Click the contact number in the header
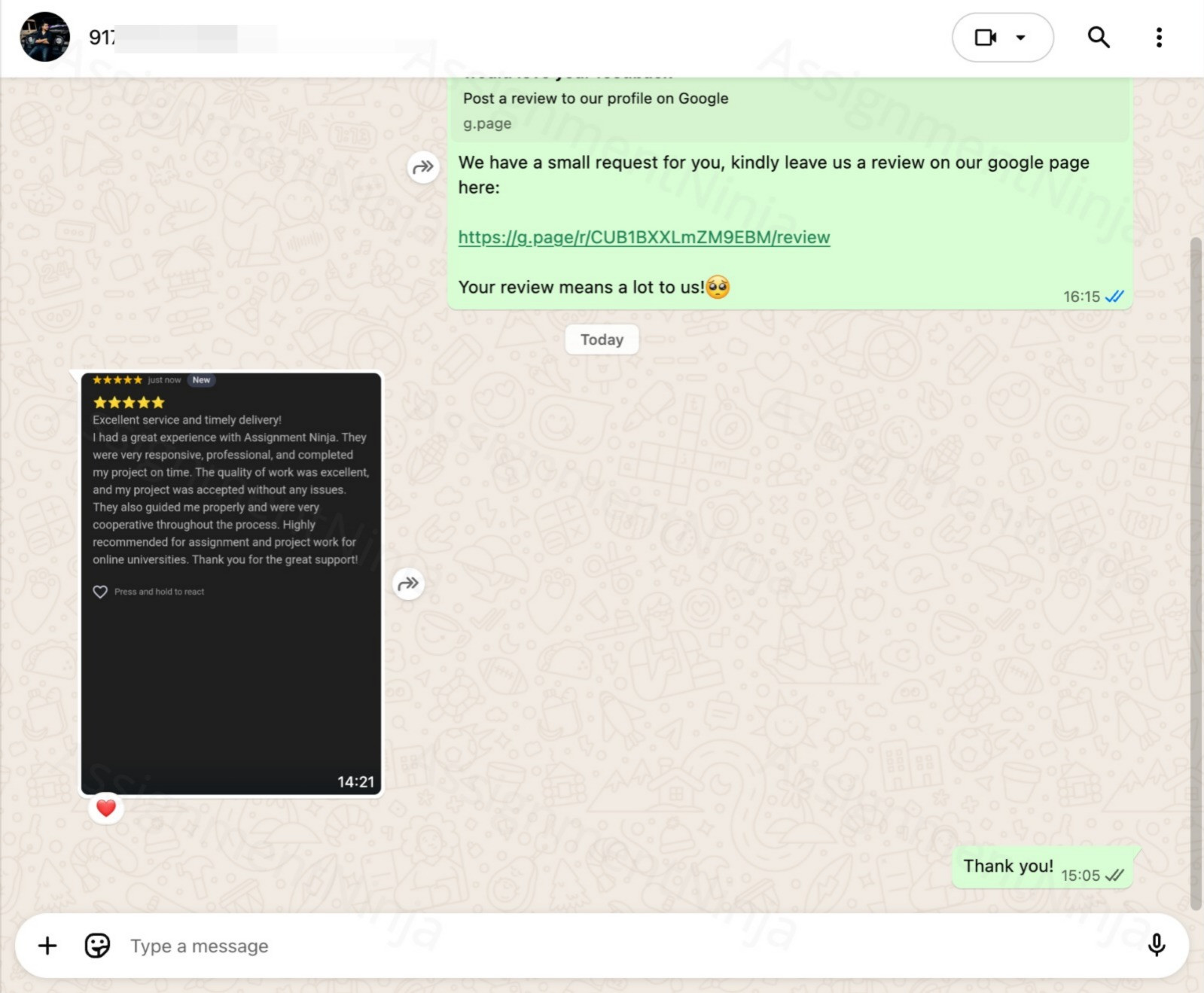 (x=182, y=38)
